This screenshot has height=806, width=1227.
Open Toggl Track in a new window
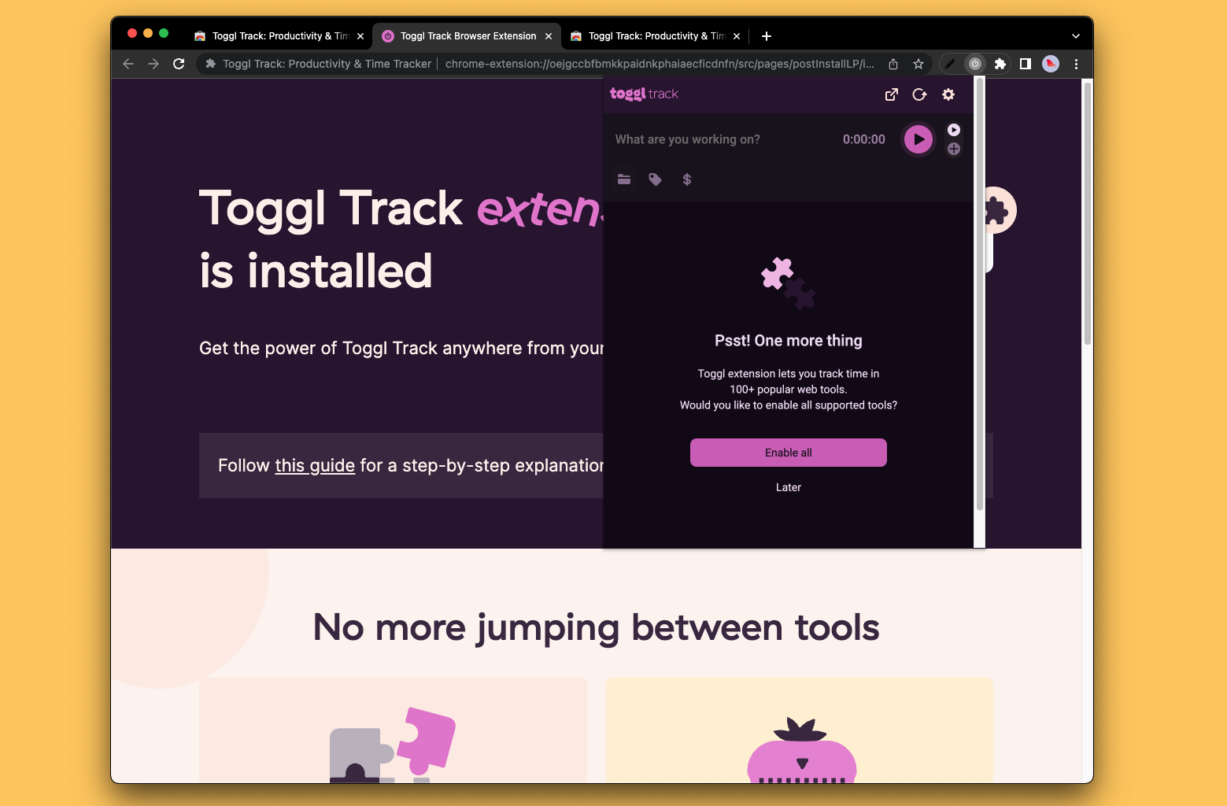coord(891,94)
